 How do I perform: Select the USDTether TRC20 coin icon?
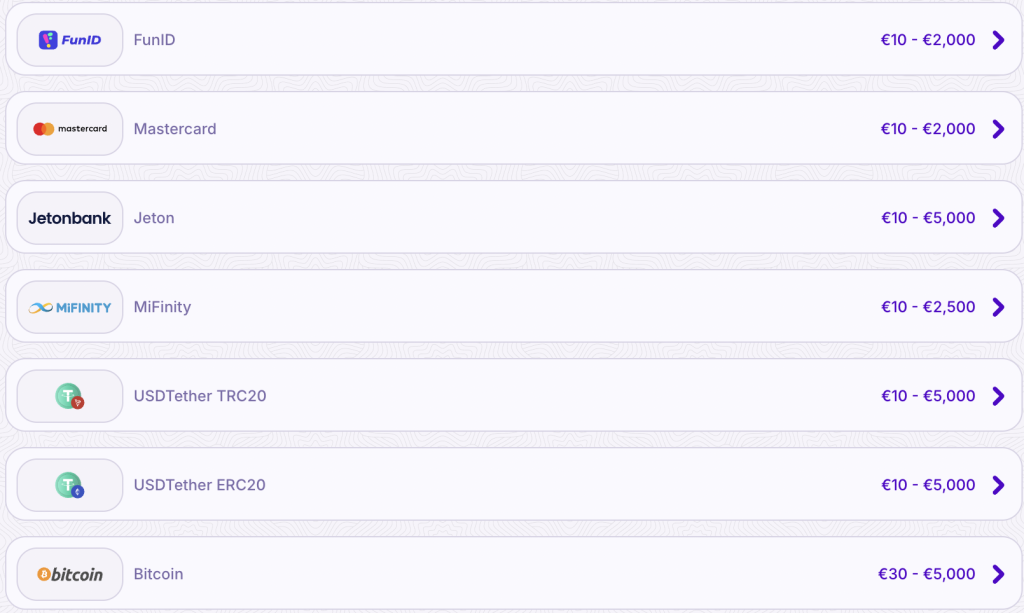(x=70, y=396)
